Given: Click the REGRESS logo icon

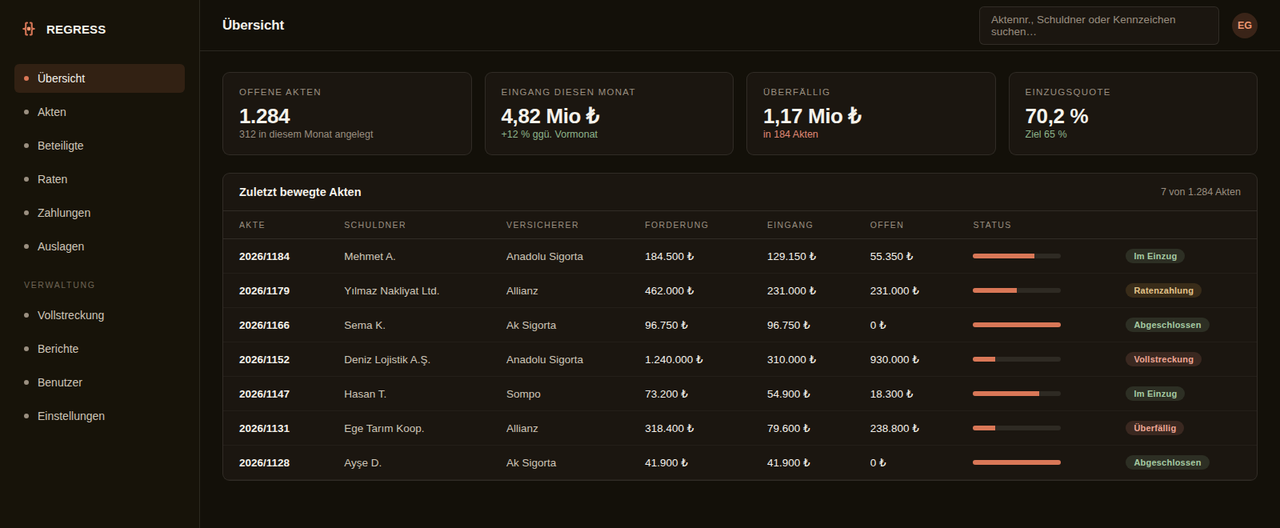Looking at the screenshot, I should [28, 29].
